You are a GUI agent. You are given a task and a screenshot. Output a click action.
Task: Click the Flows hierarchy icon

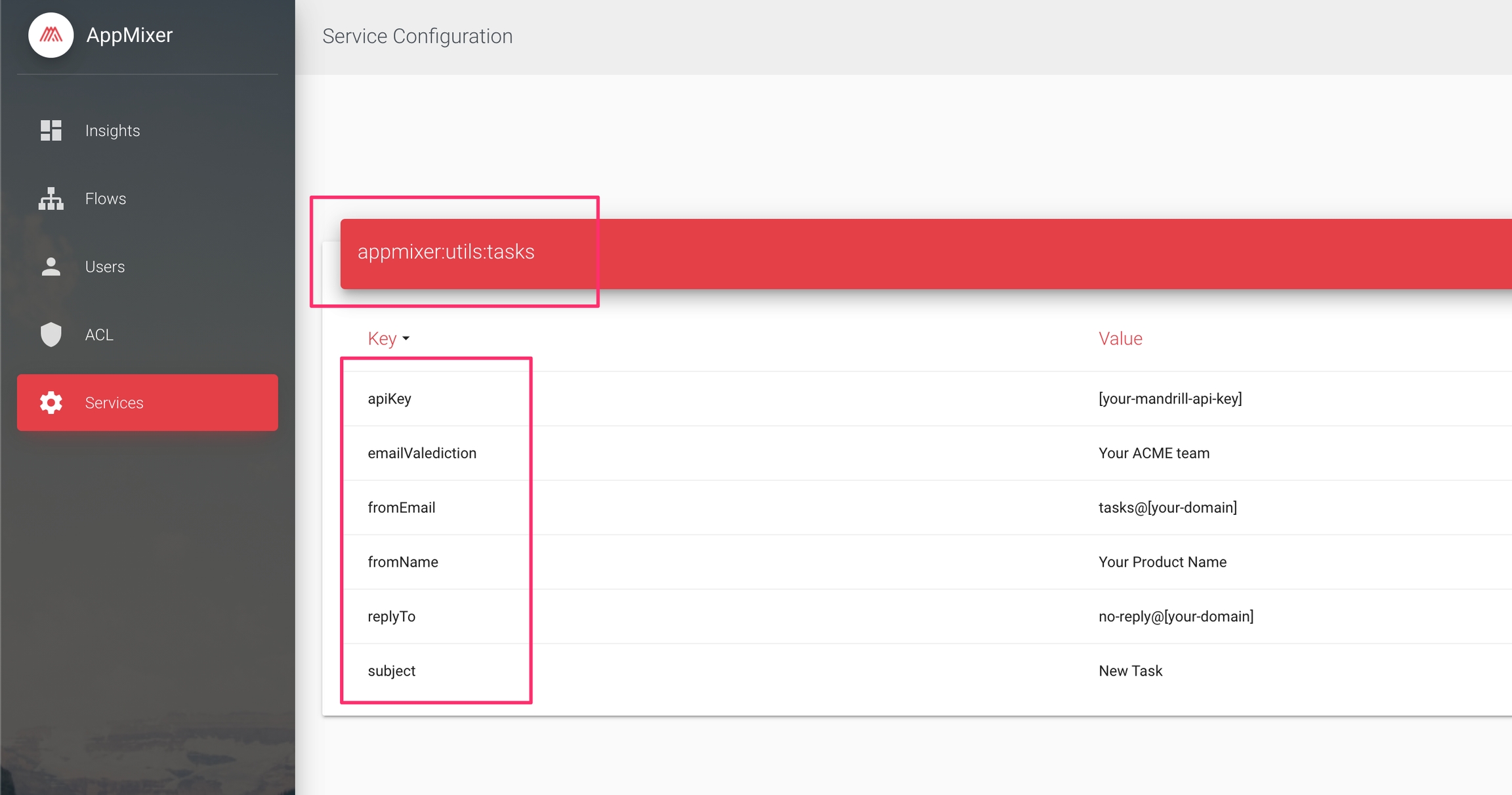[51, 199]
